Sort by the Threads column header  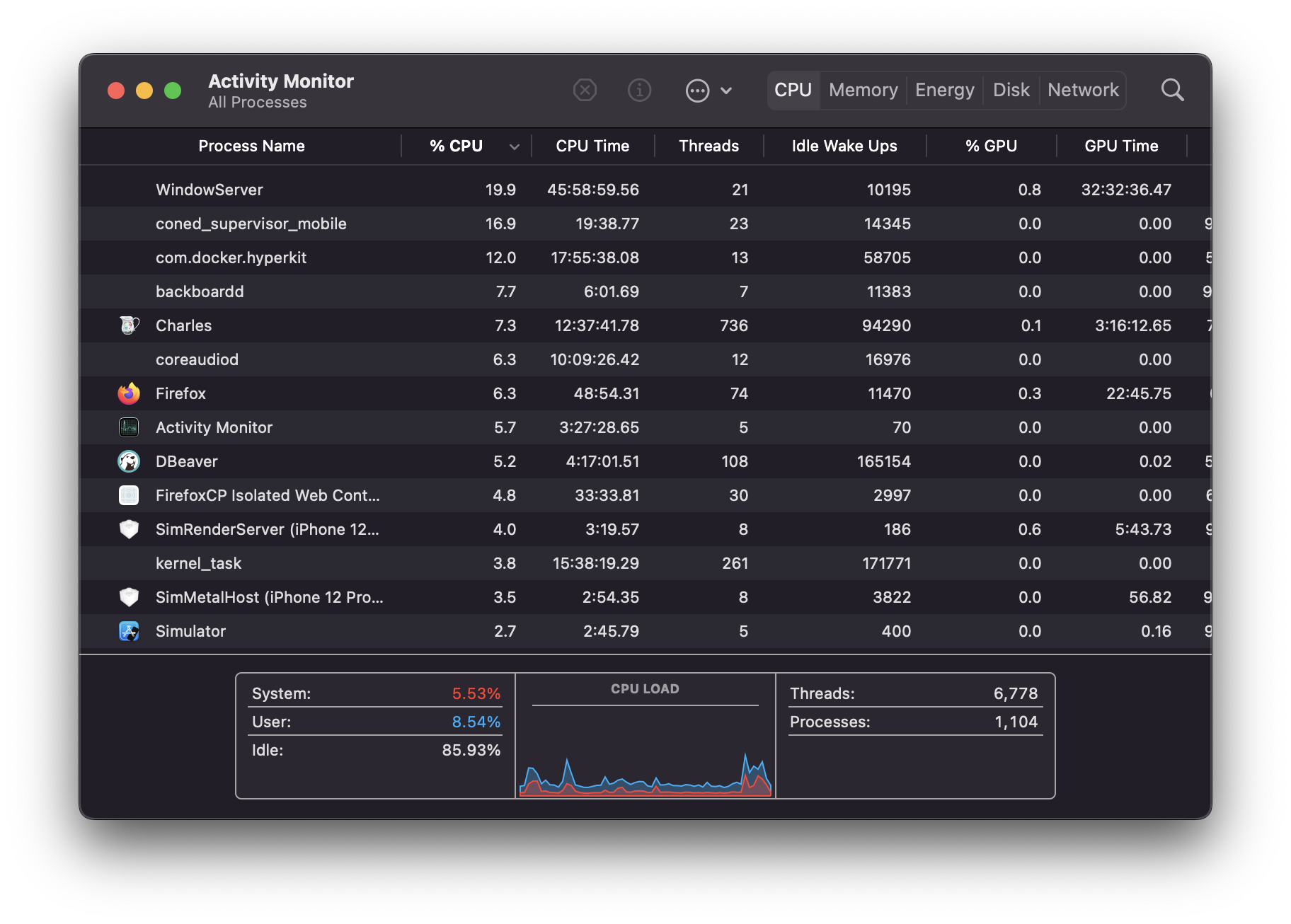pos(708,146)
